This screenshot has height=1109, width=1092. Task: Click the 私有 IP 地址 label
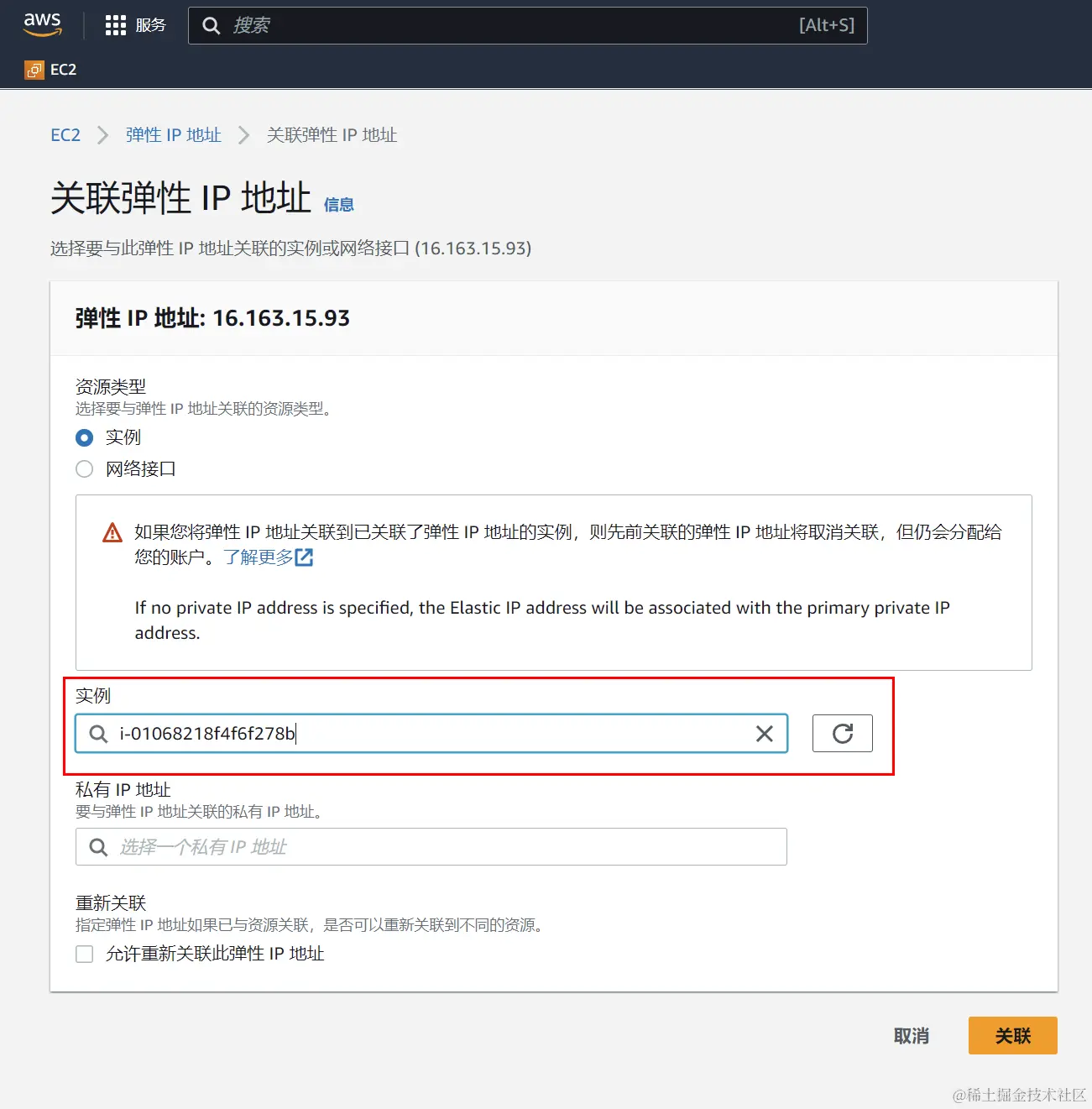123,790
